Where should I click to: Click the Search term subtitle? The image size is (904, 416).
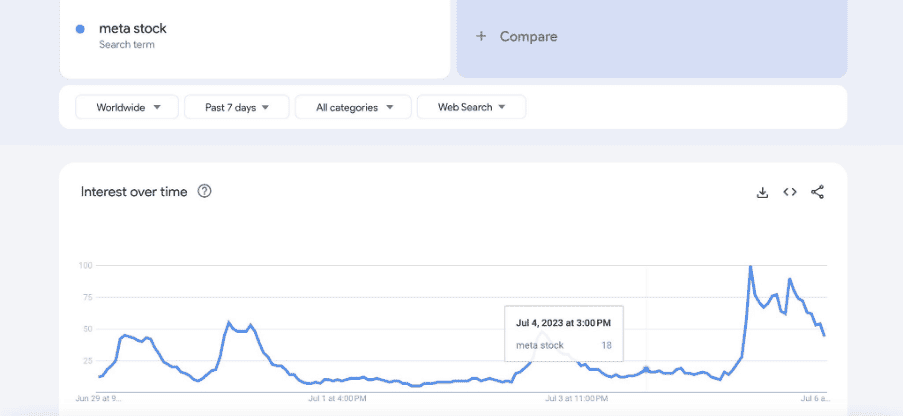coord(126,44)
